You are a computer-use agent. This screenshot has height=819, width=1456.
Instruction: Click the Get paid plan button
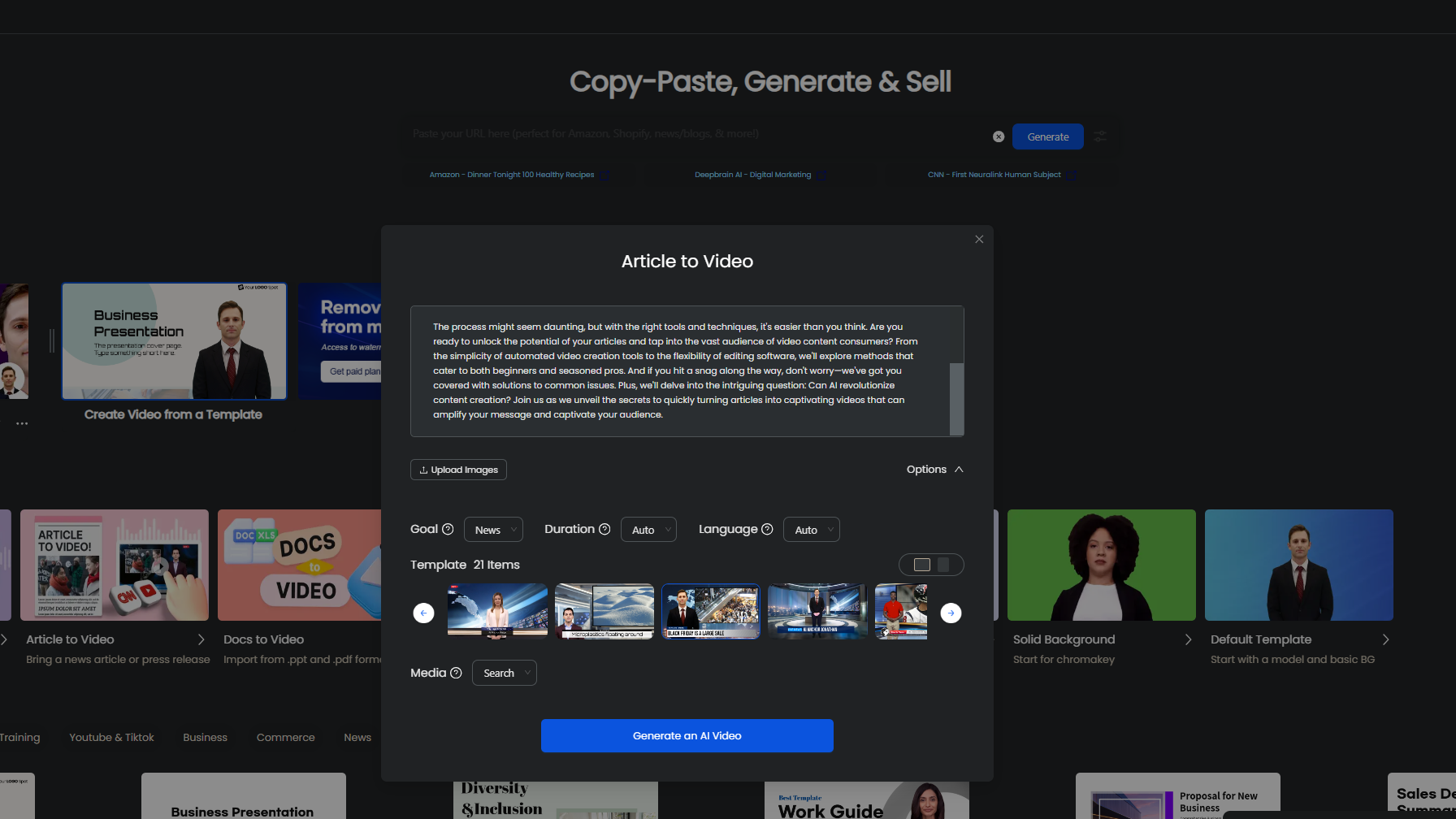(x=352, y=371)
